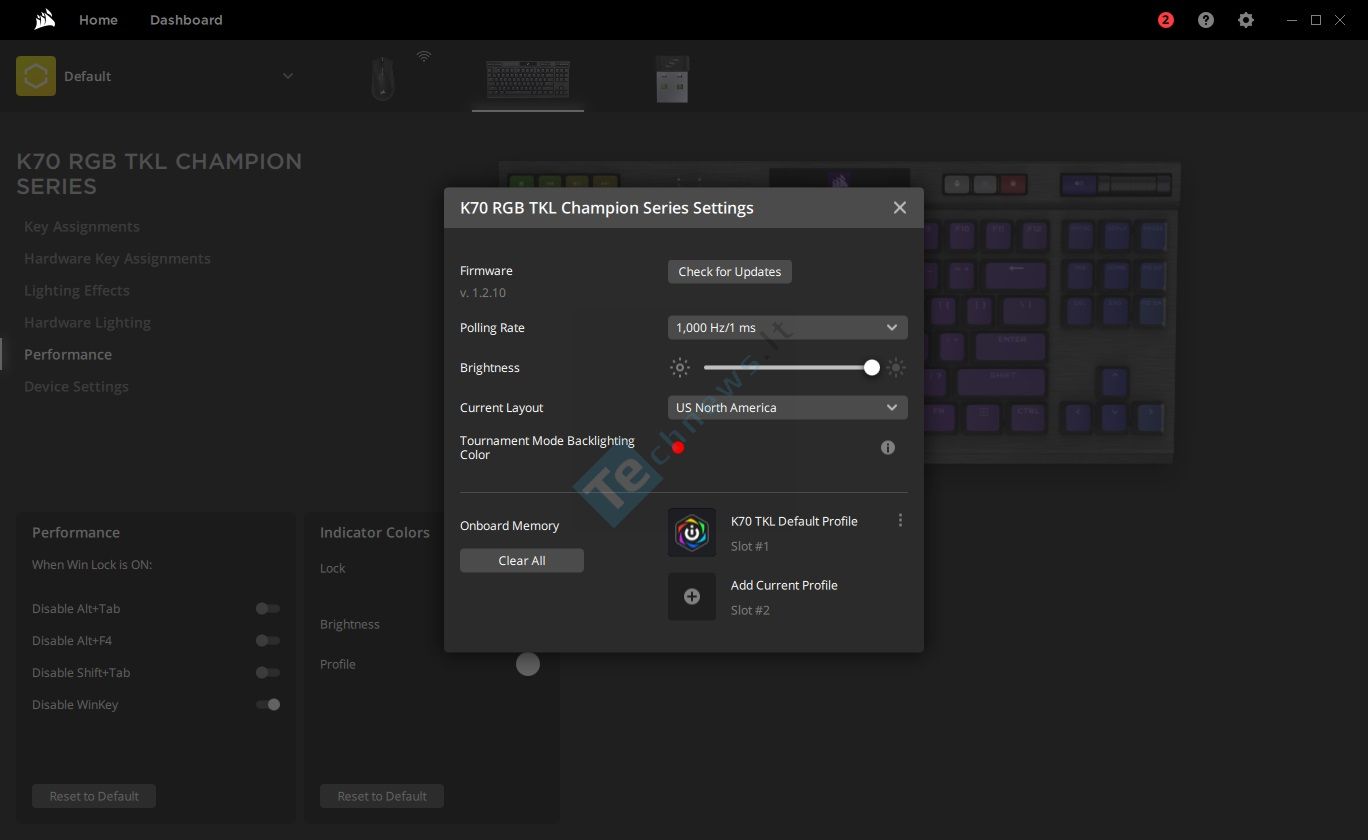Toggle Disable Alt+Tab switch

point(268,608)
